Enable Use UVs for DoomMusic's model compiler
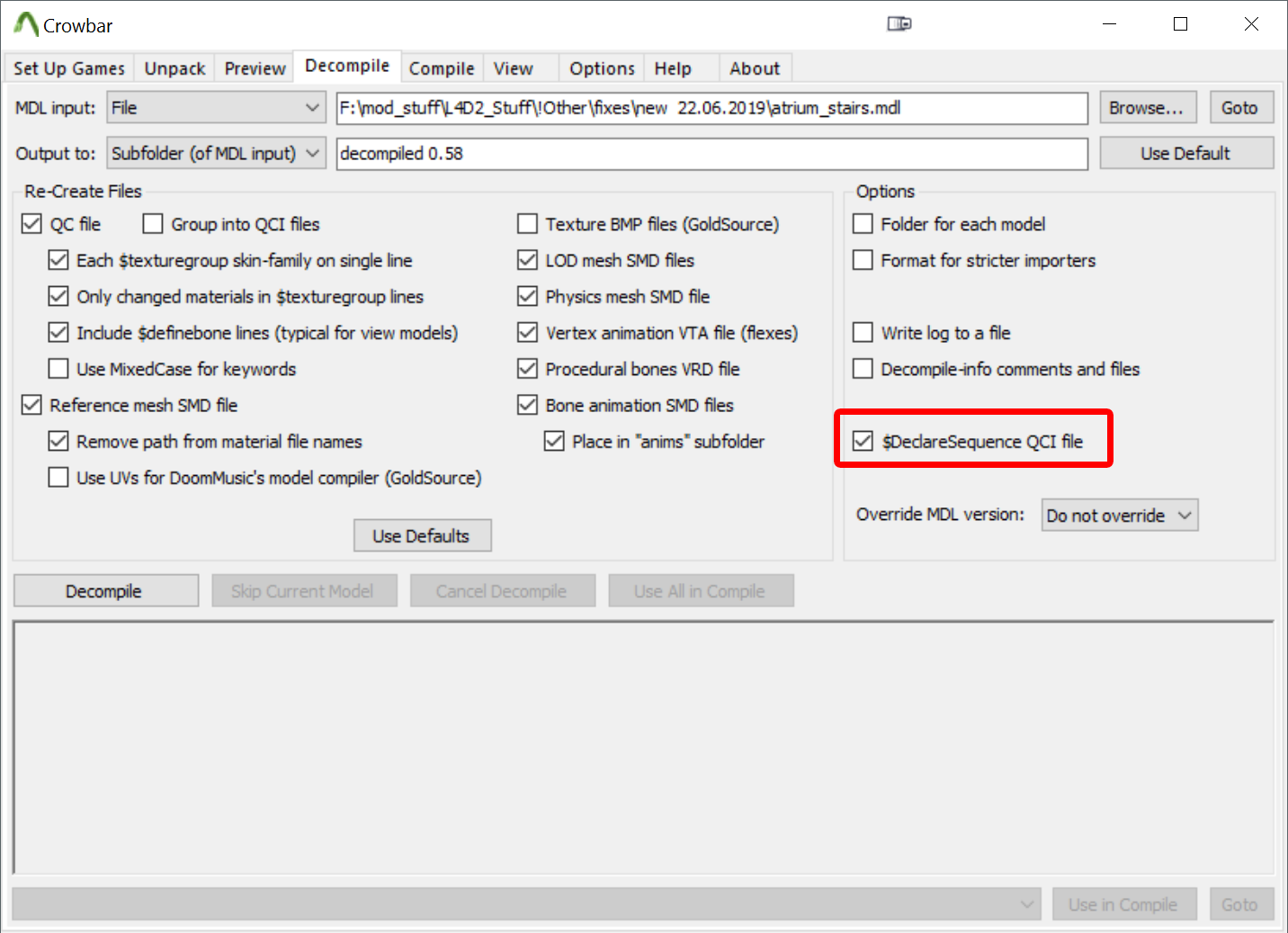 point(58,478)
